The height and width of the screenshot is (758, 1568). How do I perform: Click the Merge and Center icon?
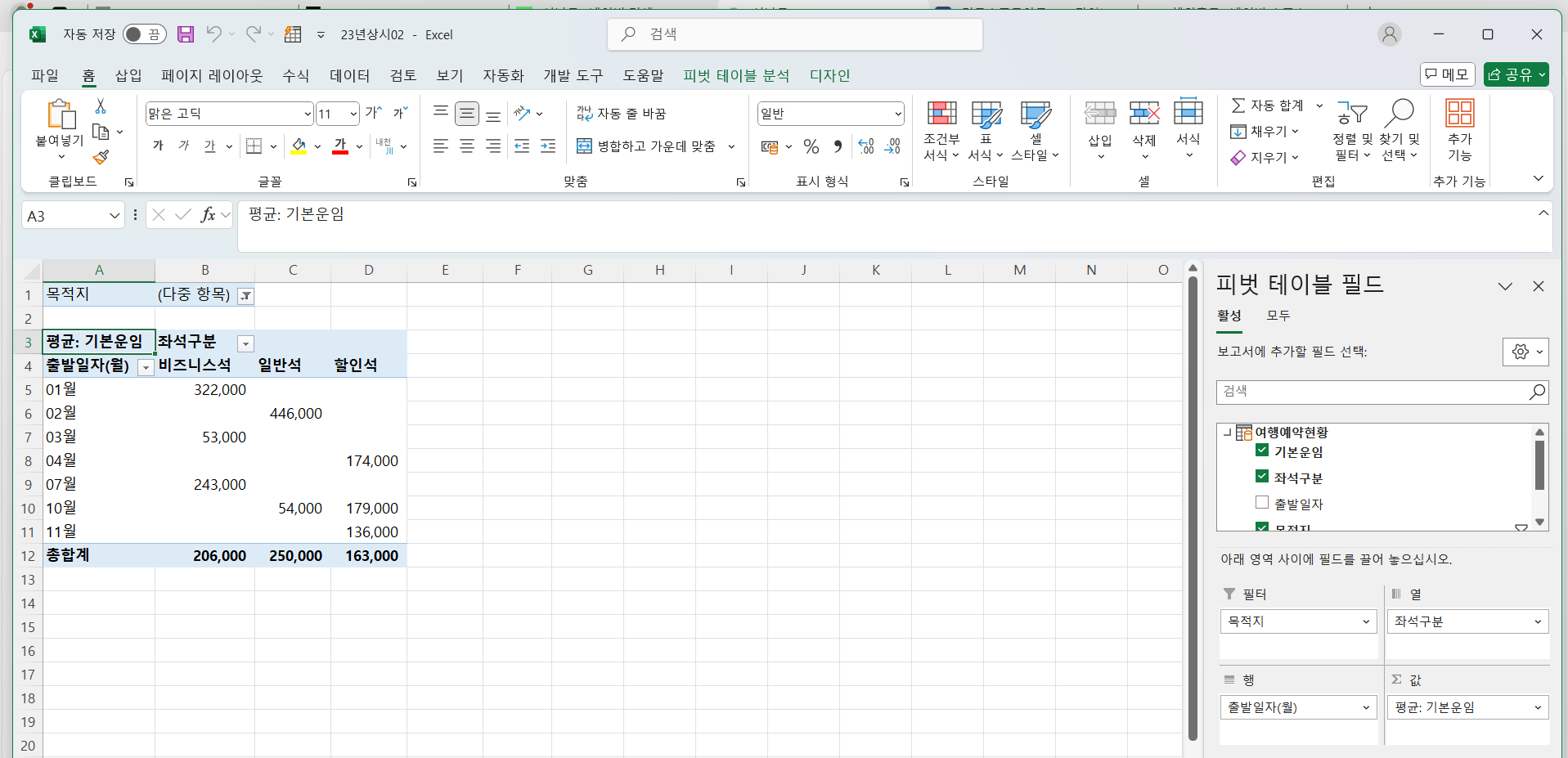coord(584,146)
